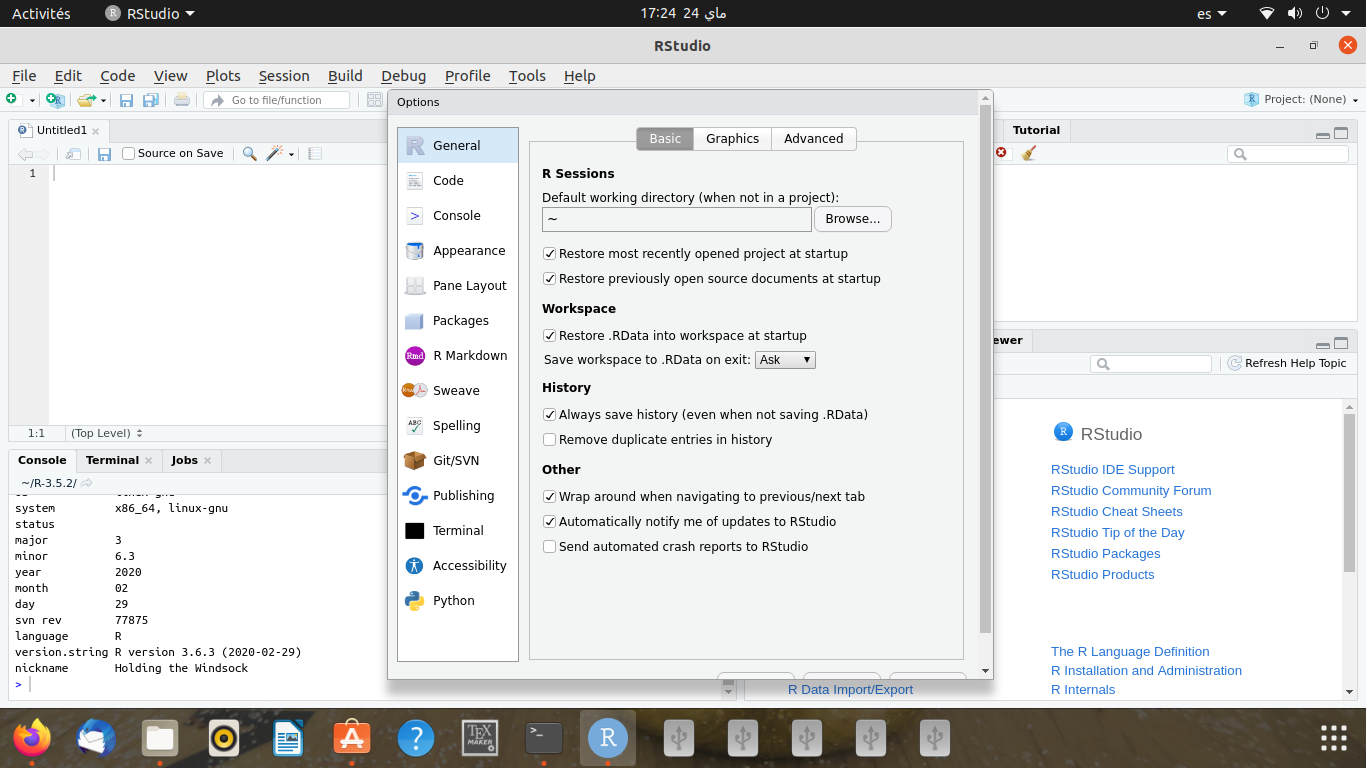1366x768 pixels.
Task: Open the Terminal app from the dock
Action: (544, 739)
